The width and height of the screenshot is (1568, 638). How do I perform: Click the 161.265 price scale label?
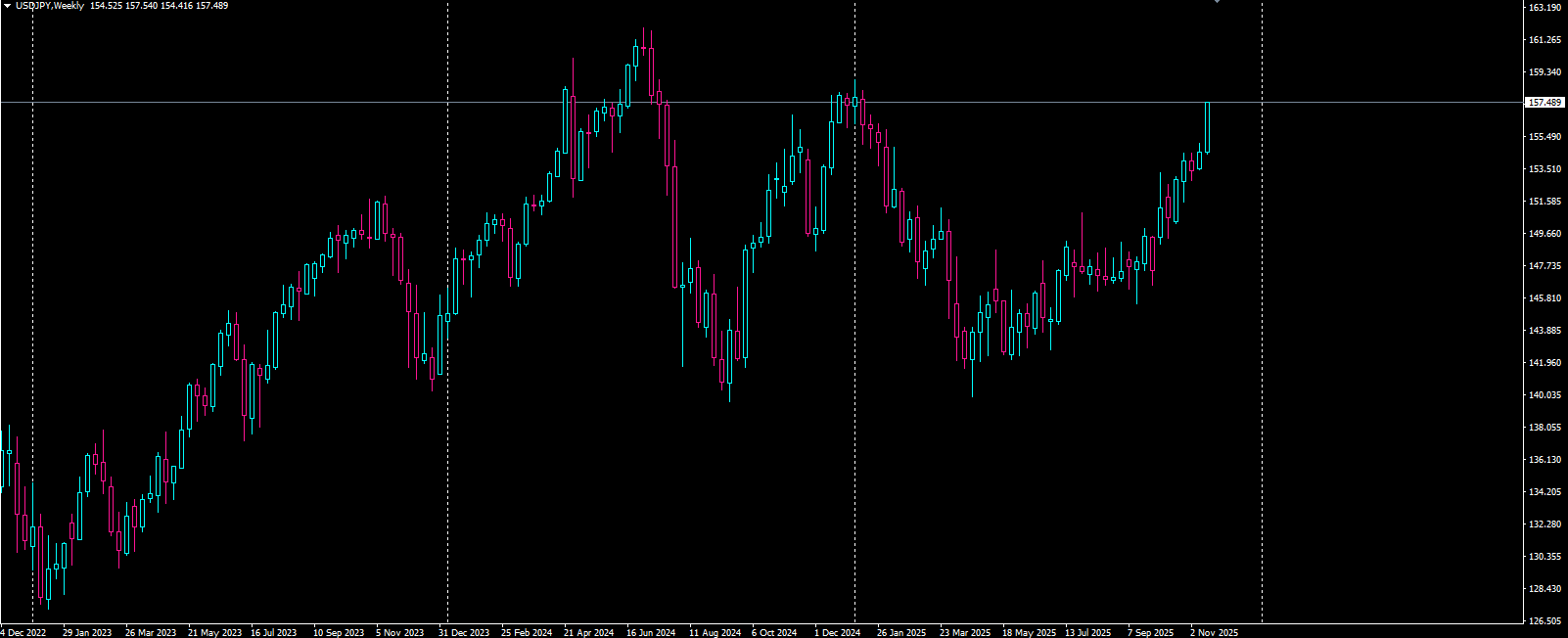(x=1544, y=40)
